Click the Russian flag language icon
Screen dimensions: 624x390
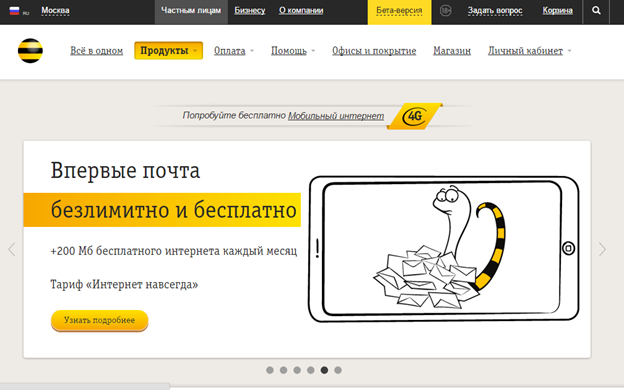click(x=14, y=10)
